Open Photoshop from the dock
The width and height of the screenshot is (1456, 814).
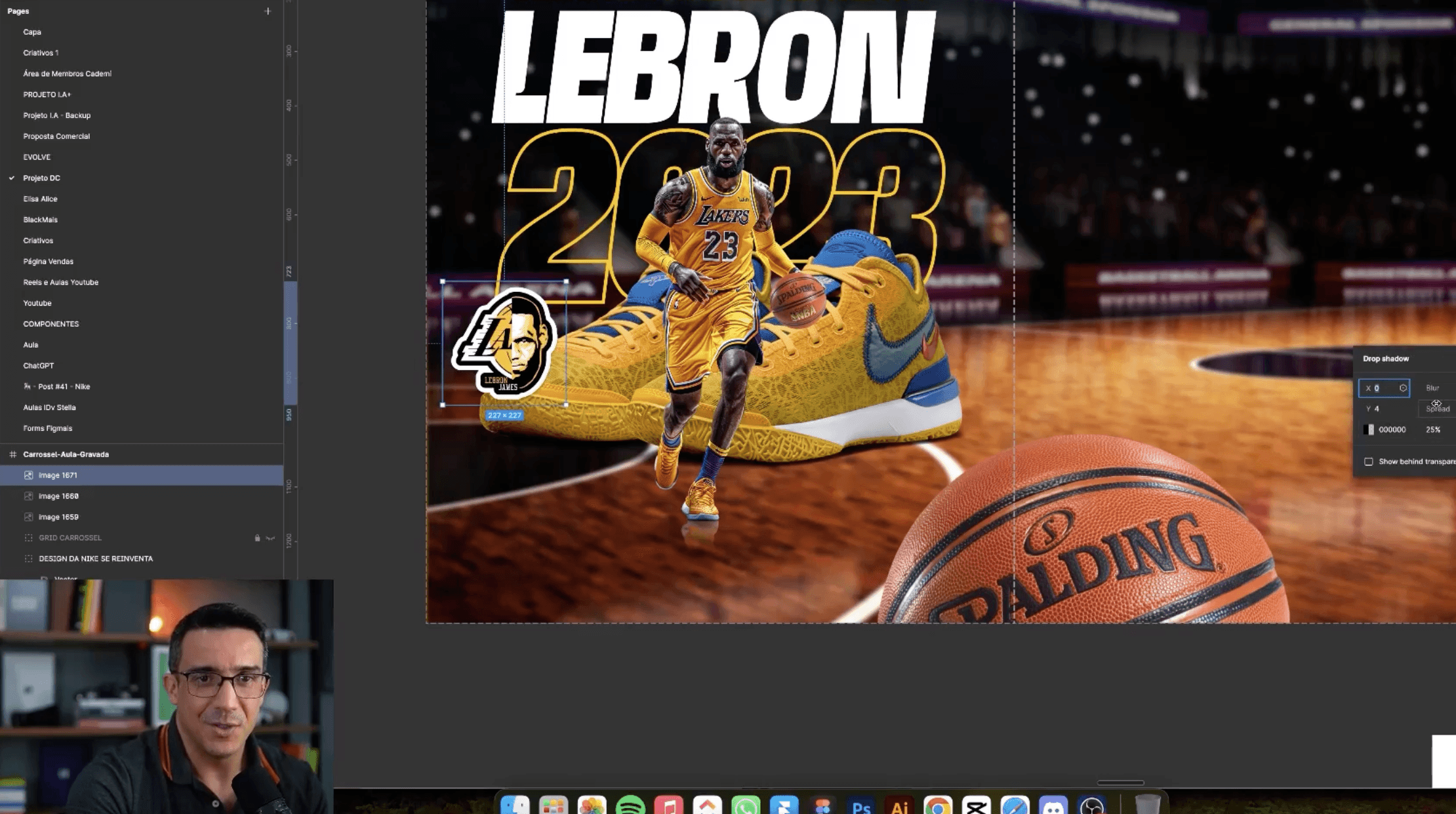(860, 805)
